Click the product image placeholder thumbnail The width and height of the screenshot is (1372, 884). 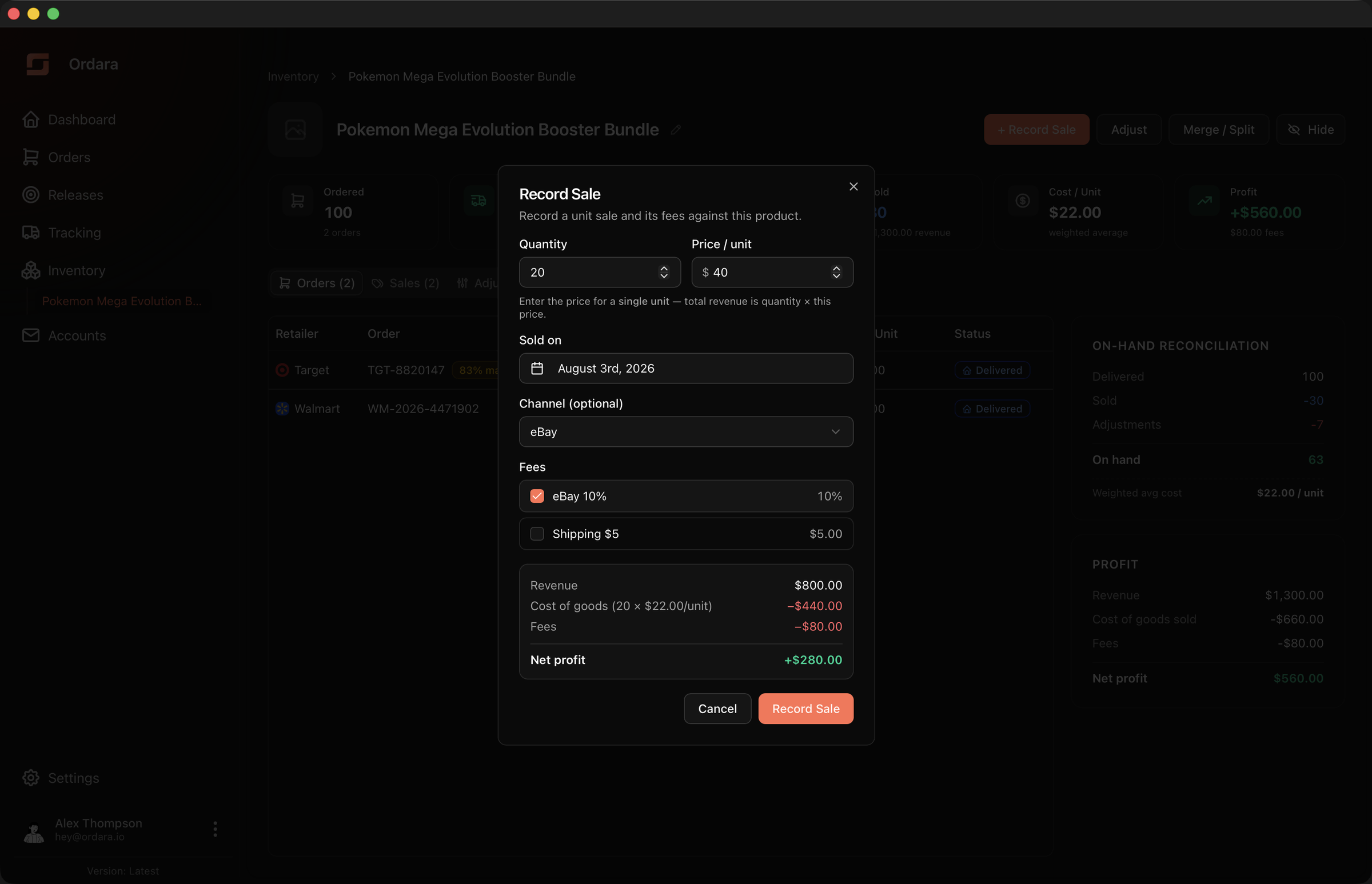click(x=295, y=130)
